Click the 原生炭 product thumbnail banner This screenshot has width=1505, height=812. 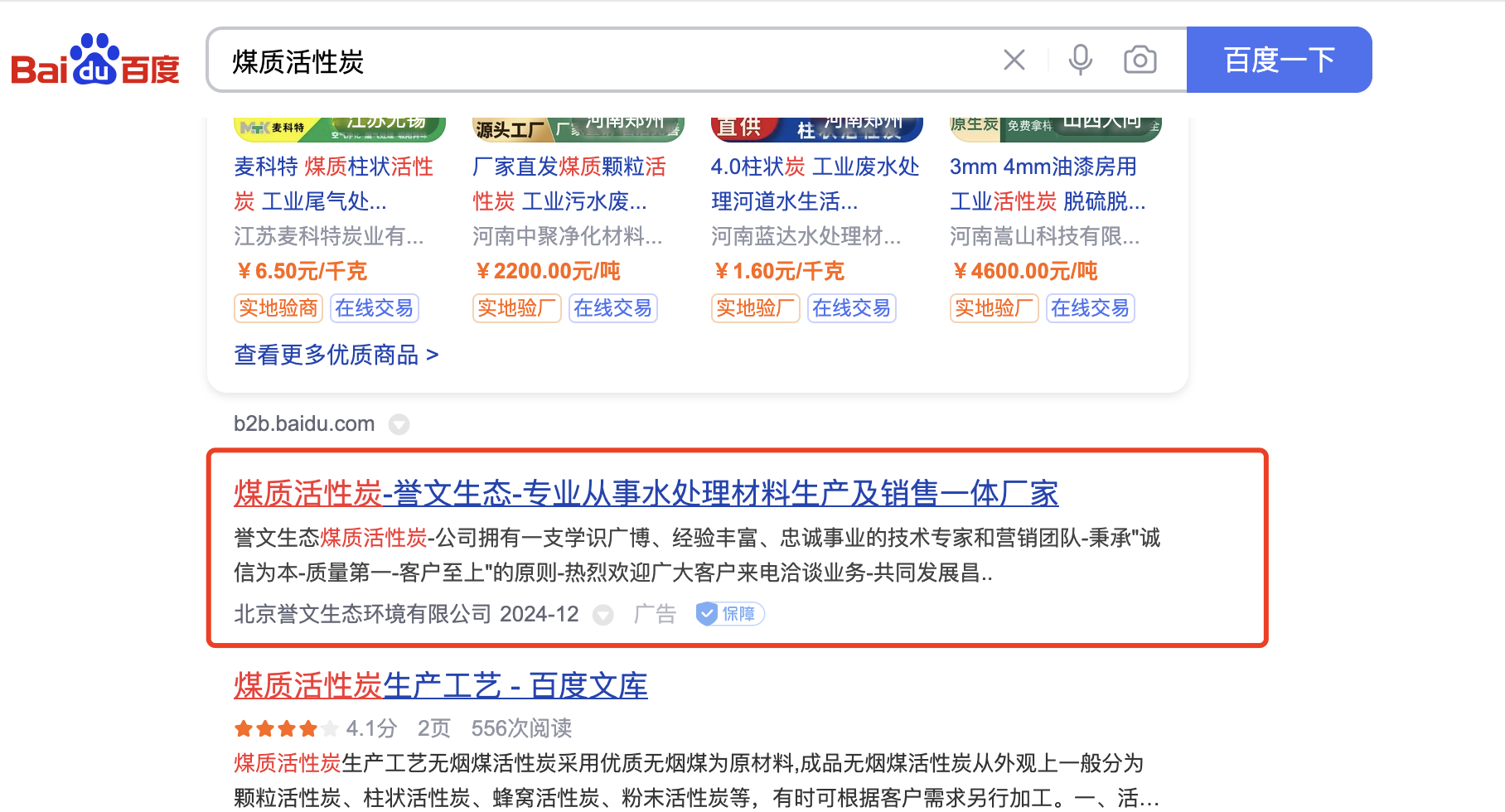point(1056,129)
